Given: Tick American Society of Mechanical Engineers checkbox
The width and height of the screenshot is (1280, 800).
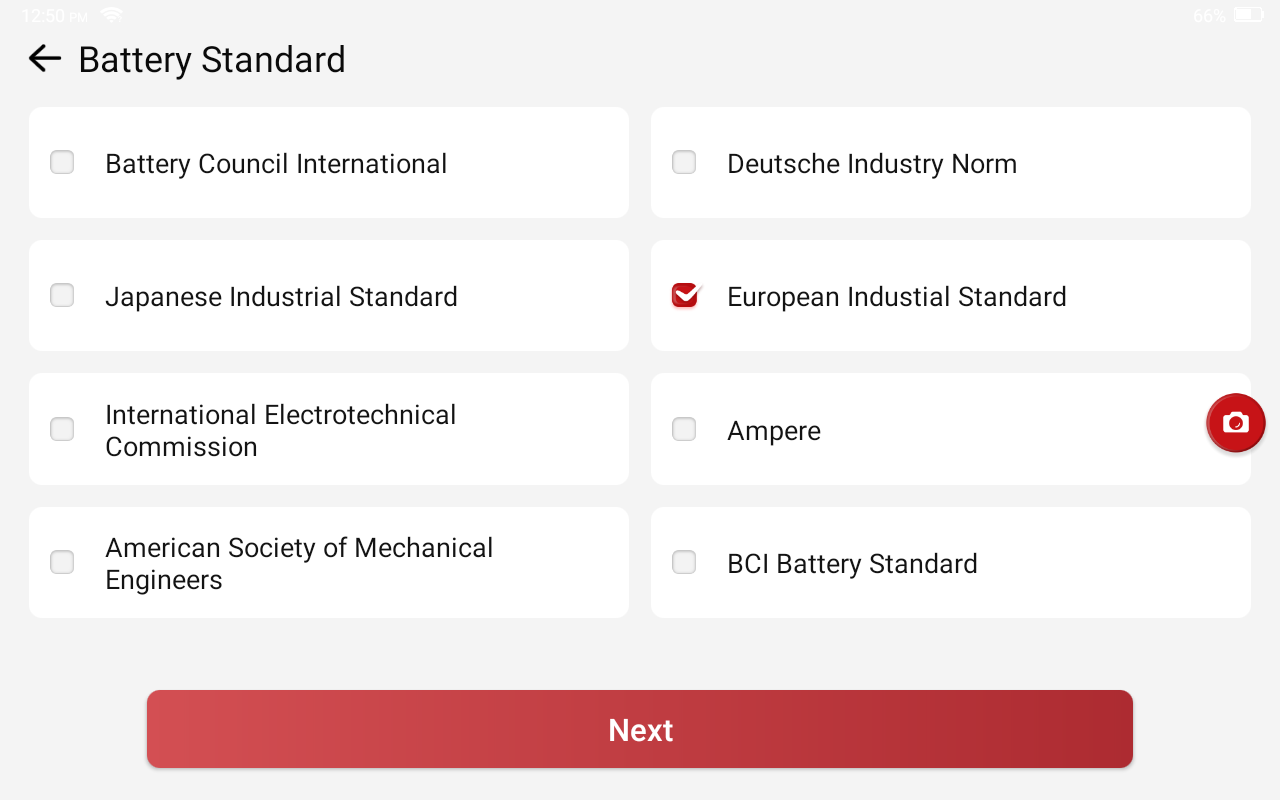Looking at the screenshot, I should 62,562.
